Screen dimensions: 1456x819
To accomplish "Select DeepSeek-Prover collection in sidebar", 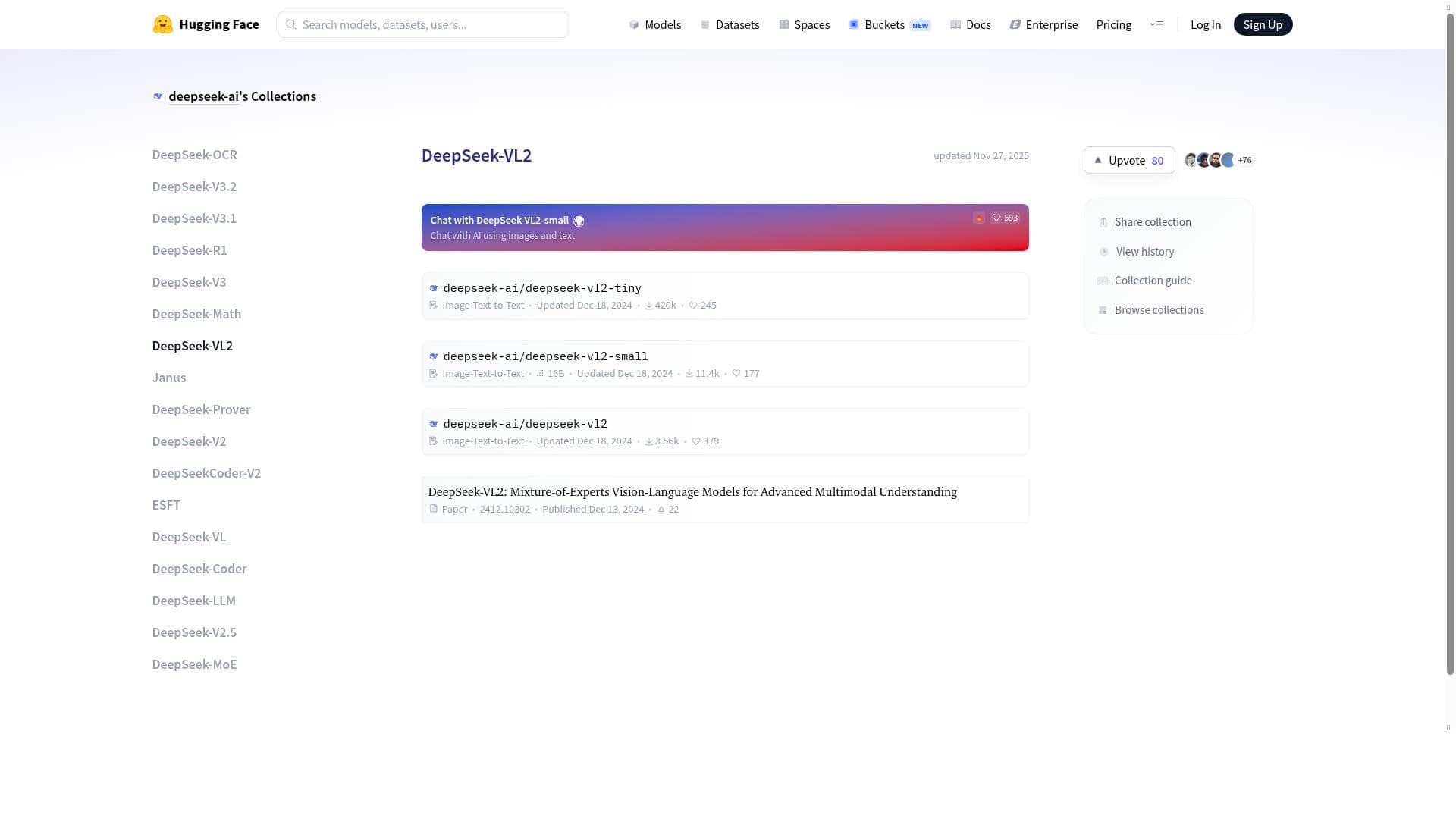I will coord(201,409).
